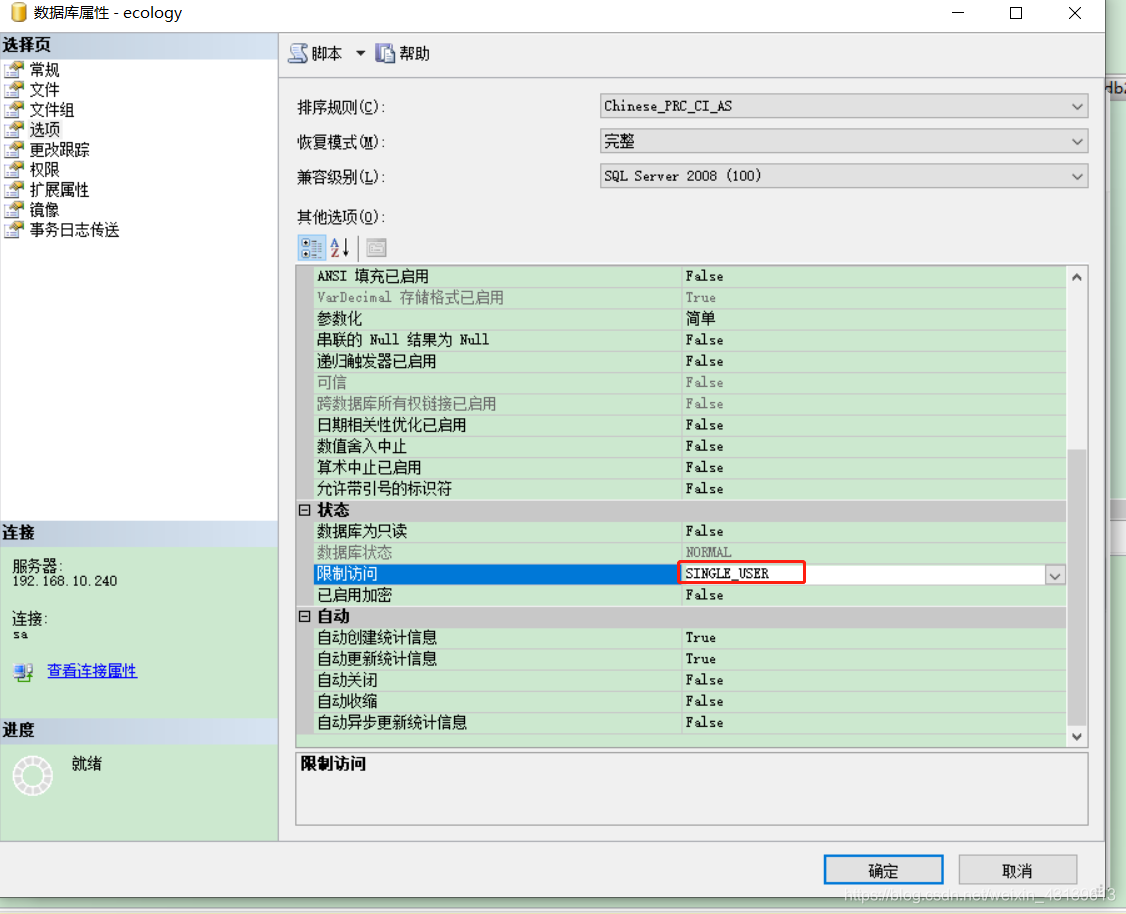
Task: Select the 日期相关性优化已启用 row
Action: point(690,425)
